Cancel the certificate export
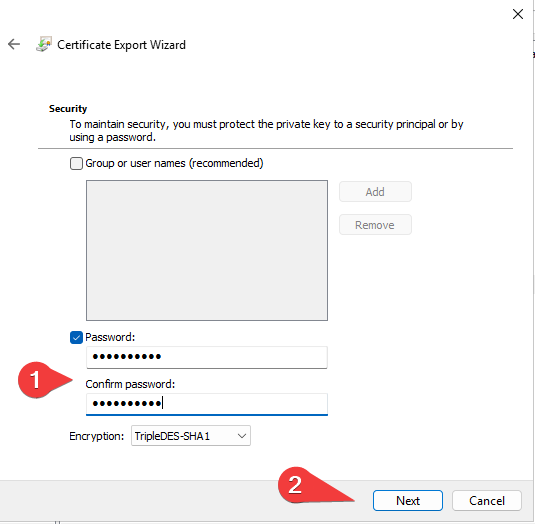The width and height of the screenshot is (535, 524). coord(487,500)
